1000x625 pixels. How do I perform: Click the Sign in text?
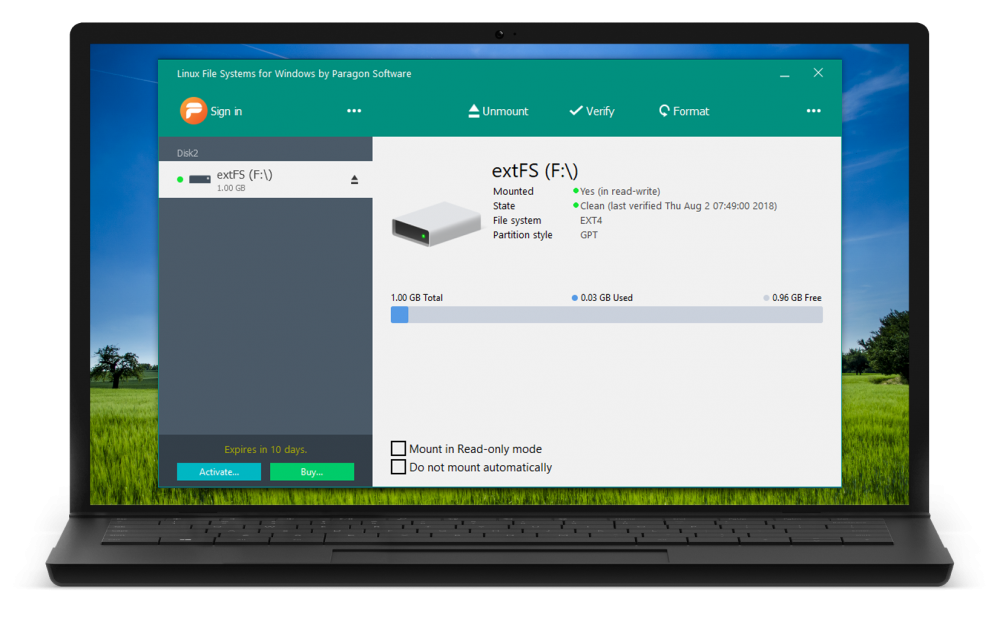tap(226, 112)
